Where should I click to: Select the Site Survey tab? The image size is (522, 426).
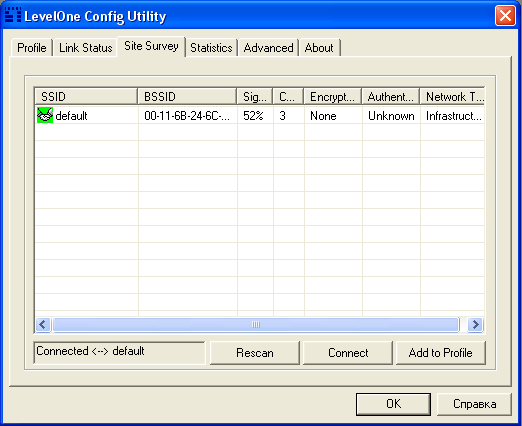pyautogui.click(x=151, y=46)
